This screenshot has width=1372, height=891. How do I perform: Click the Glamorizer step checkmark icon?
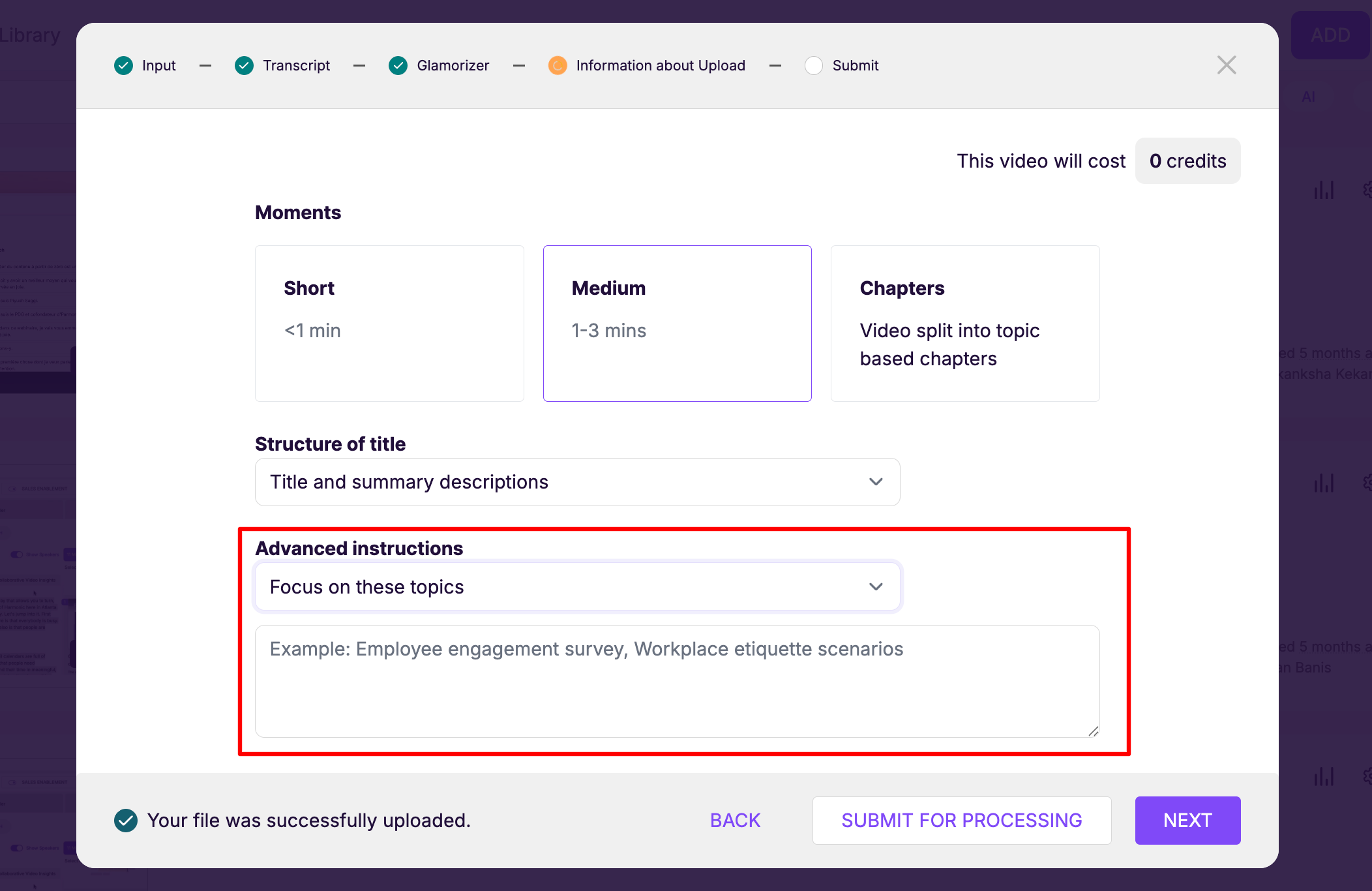coord(398,66)
